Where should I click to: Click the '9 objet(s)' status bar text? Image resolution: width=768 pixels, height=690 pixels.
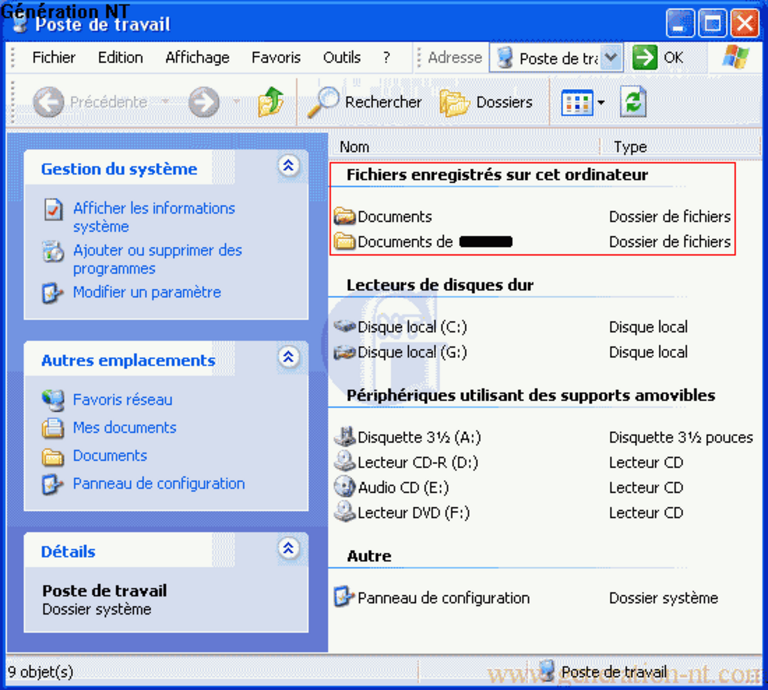[40, 671]
